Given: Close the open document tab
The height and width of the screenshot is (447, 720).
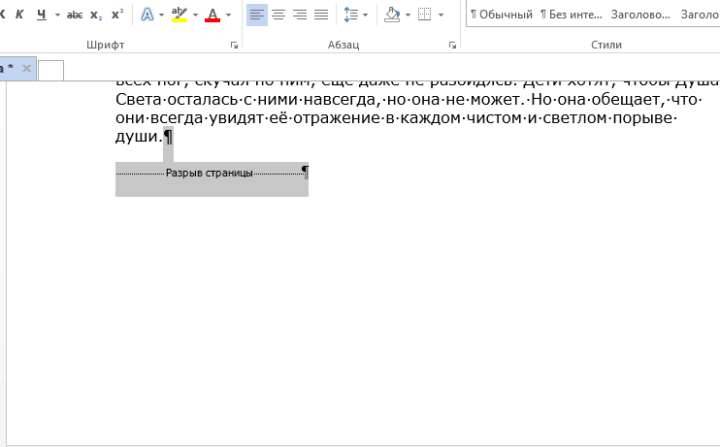Looking at the screenshot, I should (x=27, y=68).
